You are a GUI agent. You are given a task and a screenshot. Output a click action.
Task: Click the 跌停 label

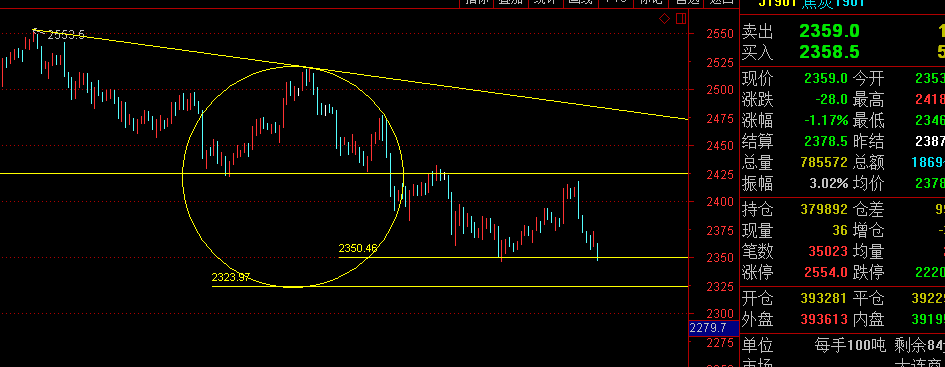(x=868, y=272)
